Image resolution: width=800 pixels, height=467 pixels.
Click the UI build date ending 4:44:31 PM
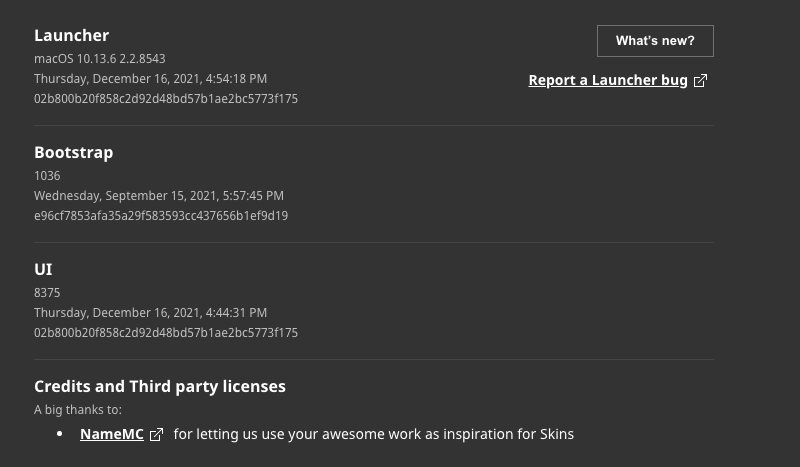pos(151,313)
